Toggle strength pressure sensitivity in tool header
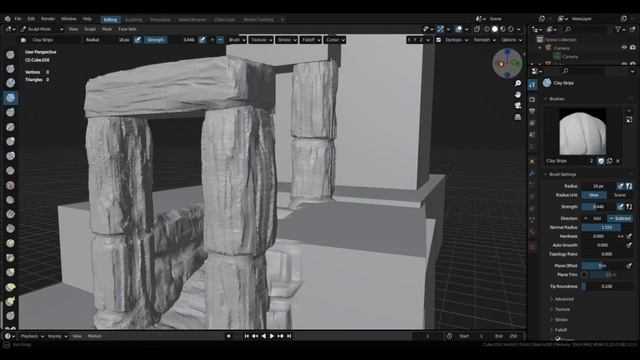640x360 pixels. [x=202, y=40]
